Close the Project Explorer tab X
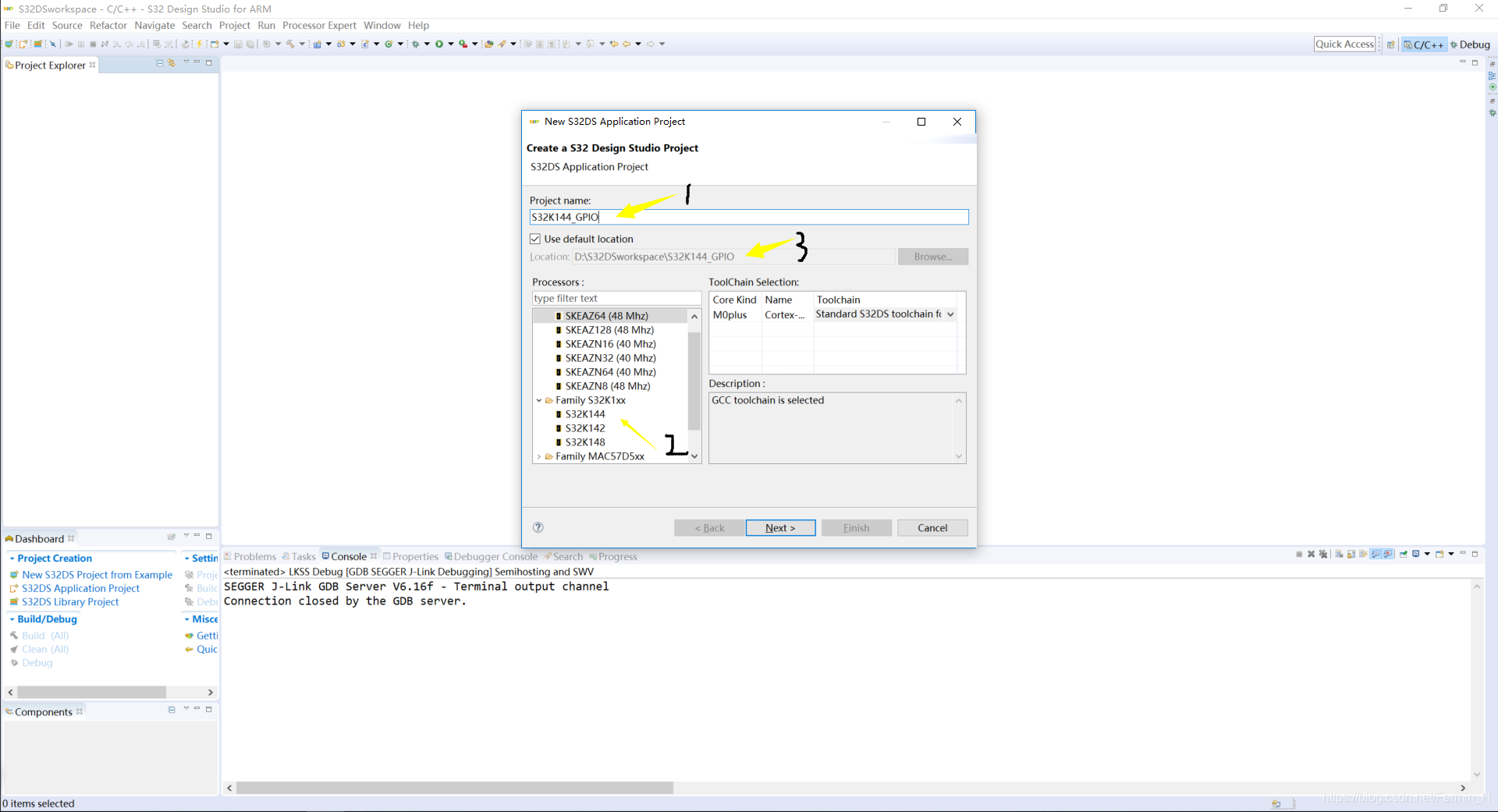Screen dimensions: 1498x812 point(93,65)
